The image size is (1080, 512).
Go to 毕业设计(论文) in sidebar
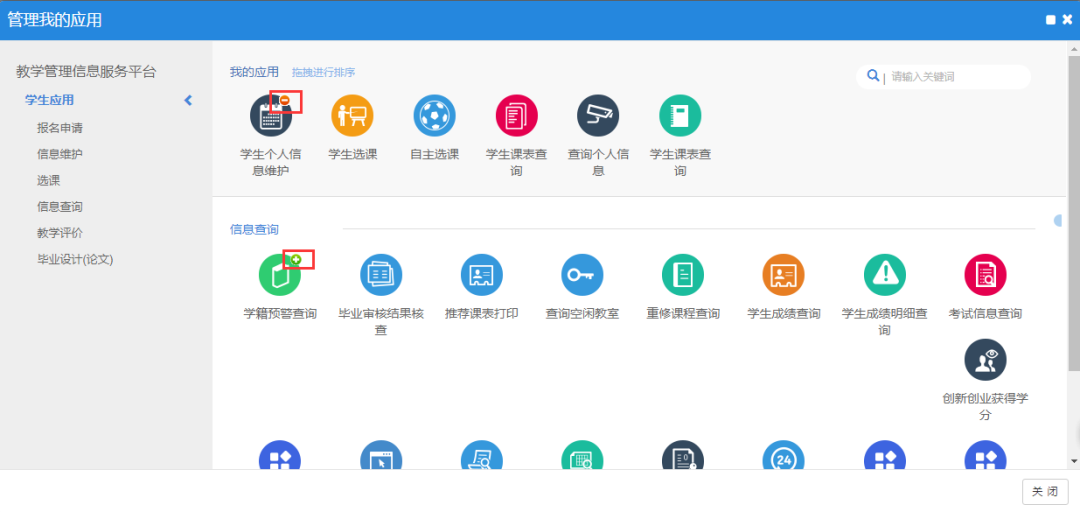pyautogui.click(x=75, y=259)
